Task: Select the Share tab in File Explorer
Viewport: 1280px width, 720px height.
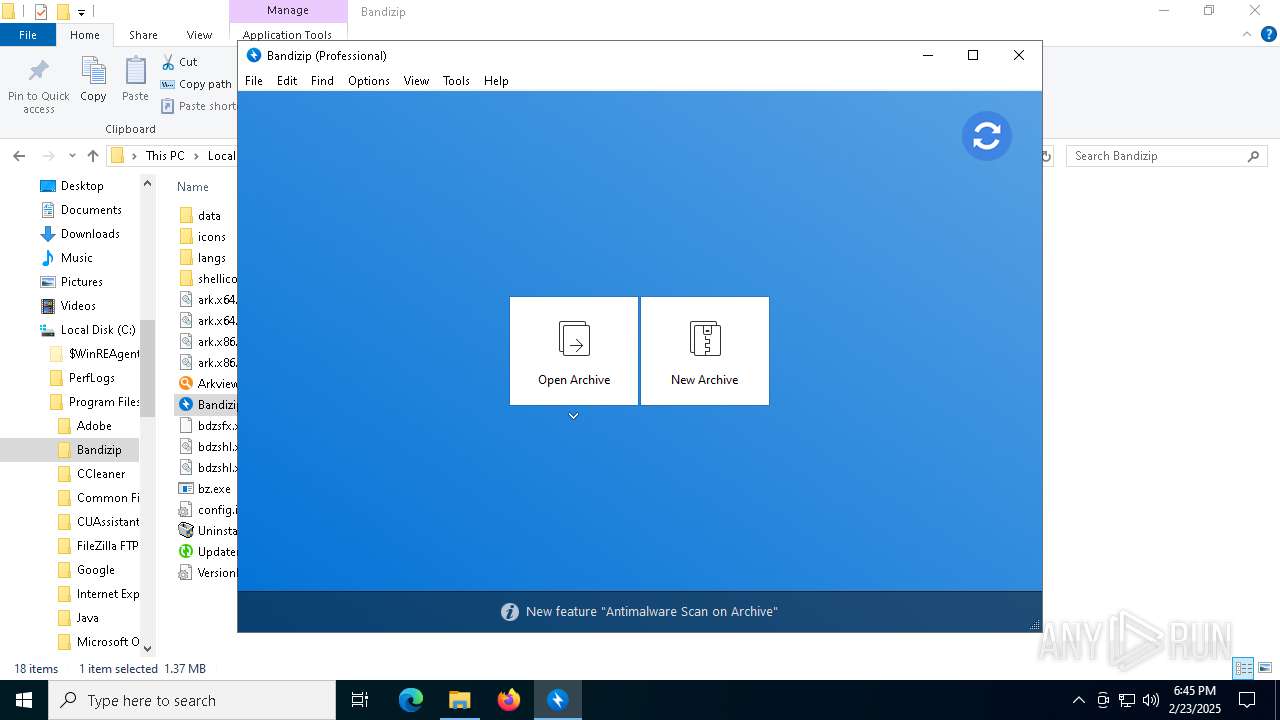Action: (143, 35)
